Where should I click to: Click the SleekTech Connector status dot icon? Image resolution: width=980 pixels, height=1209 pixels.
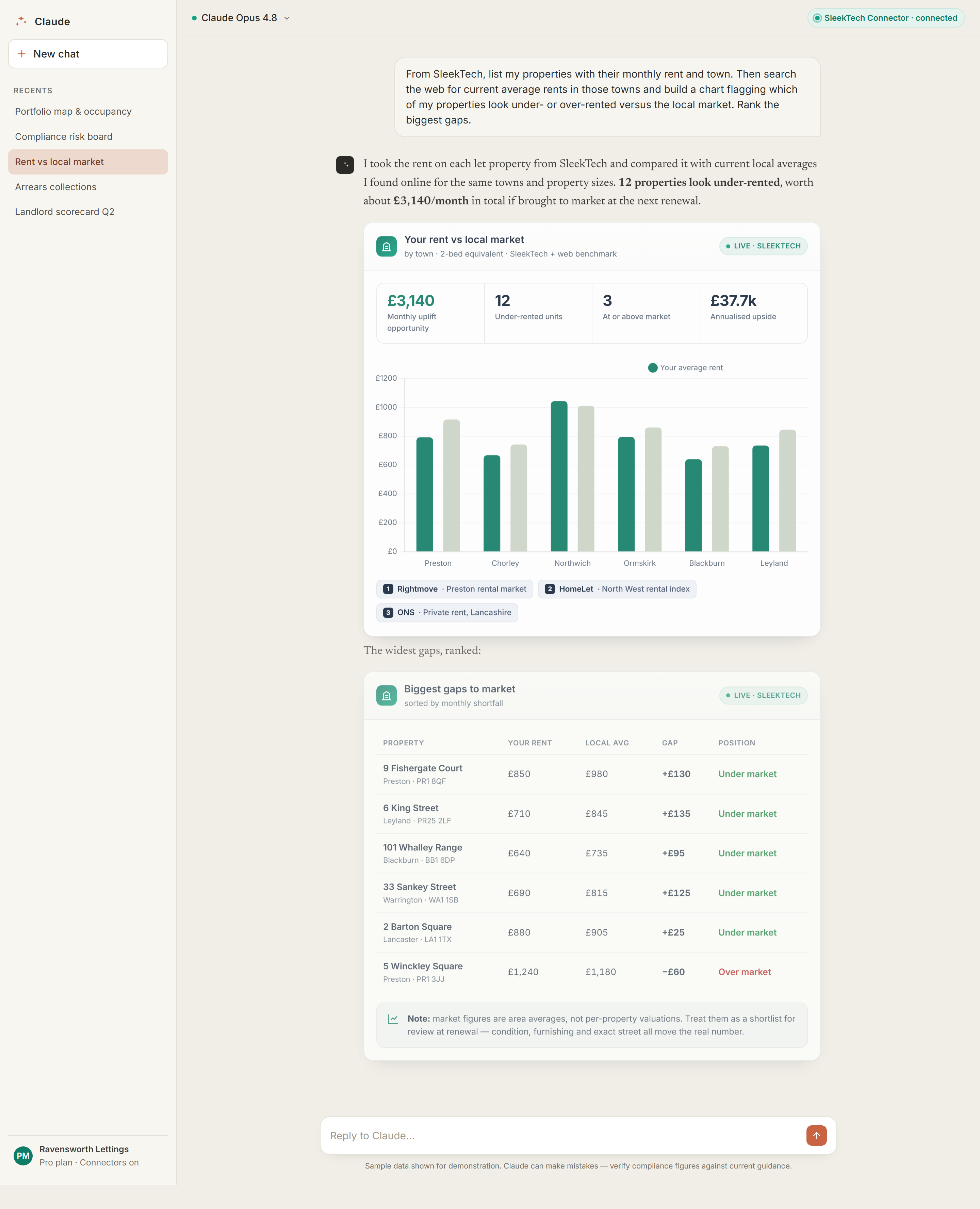tap(817, 18)
